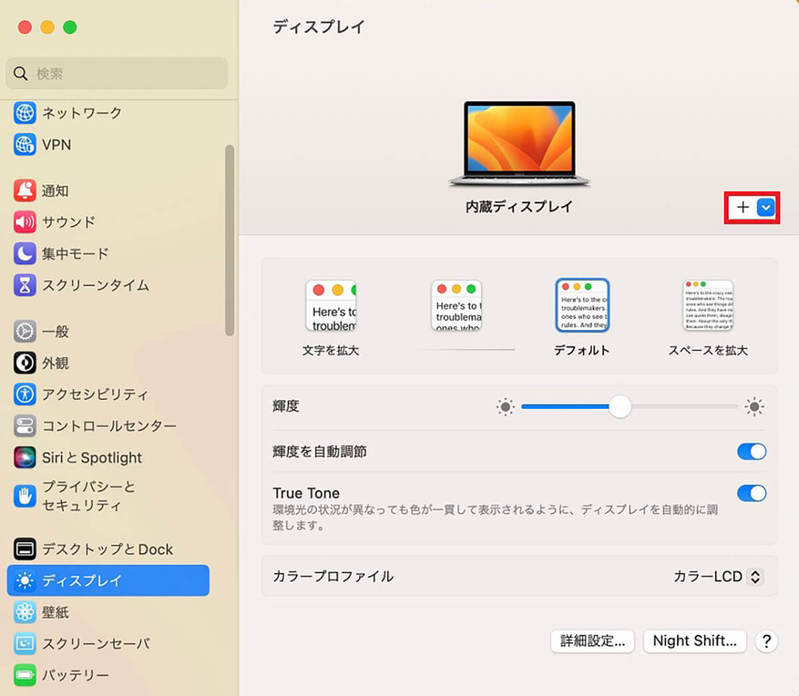Click the Night Shift... button
This screenshot has height=696, width=799.
pos(695,641)
